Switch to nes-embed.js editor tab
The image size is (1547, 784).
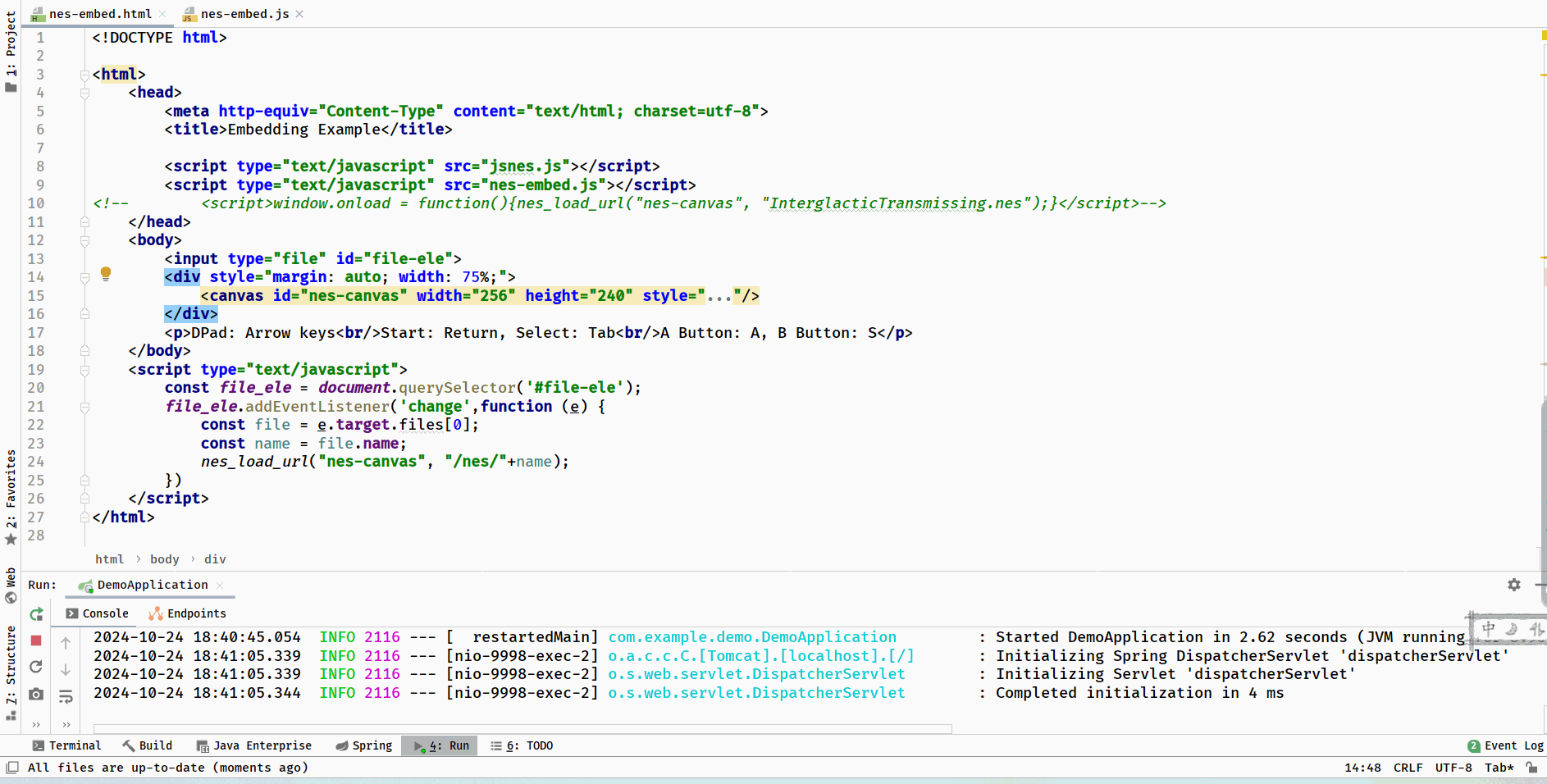point(244,14)
